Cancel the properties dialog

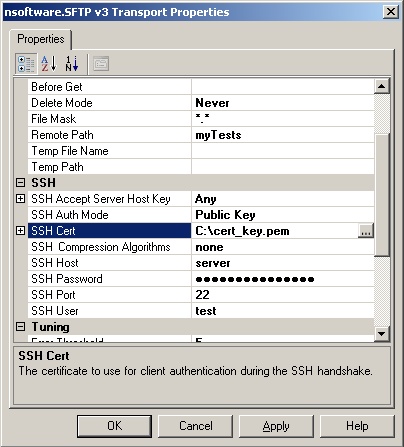point(196,426)
